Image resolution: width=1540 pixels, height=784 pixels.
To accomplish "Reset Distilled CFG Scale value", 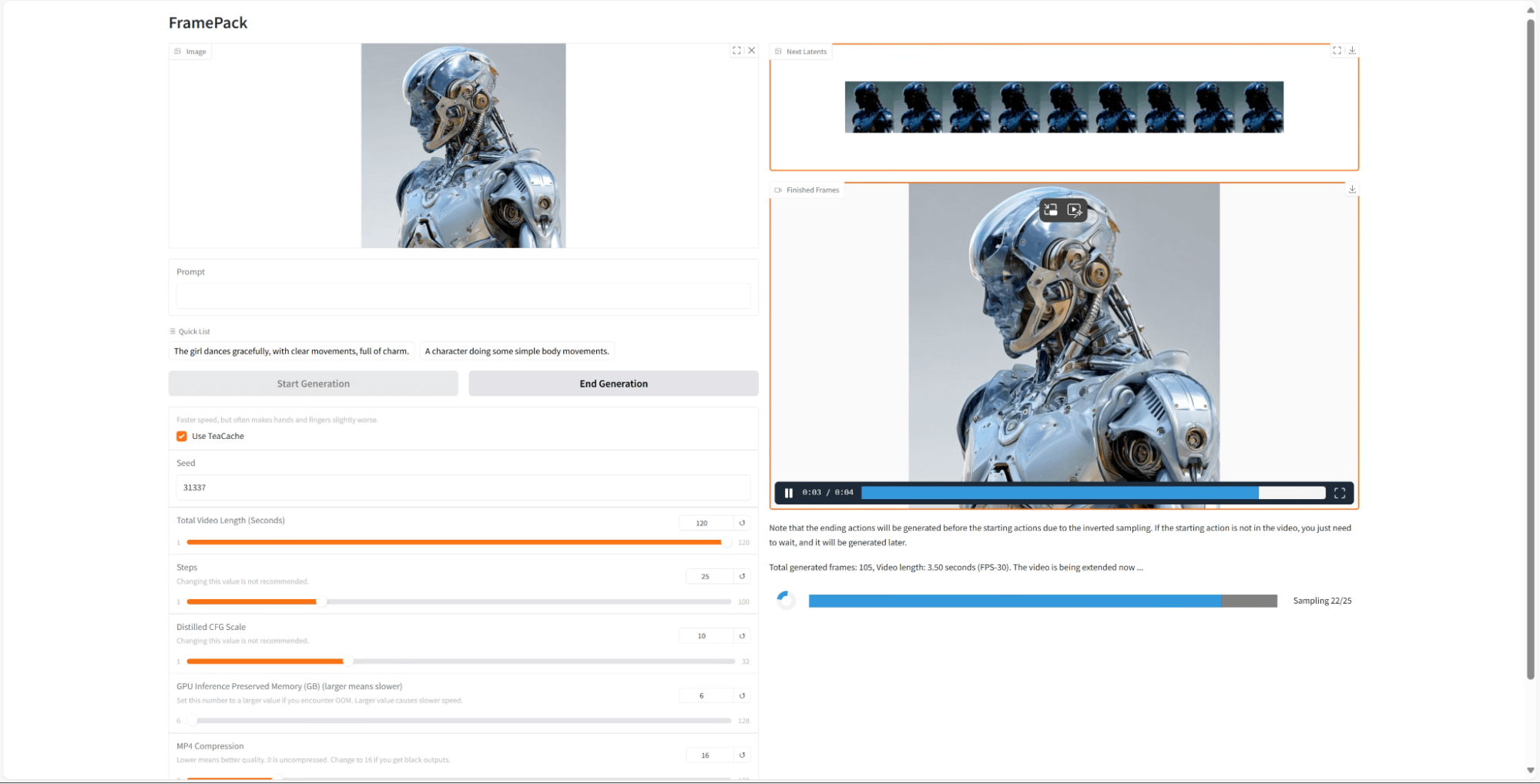I will [742, 636].
